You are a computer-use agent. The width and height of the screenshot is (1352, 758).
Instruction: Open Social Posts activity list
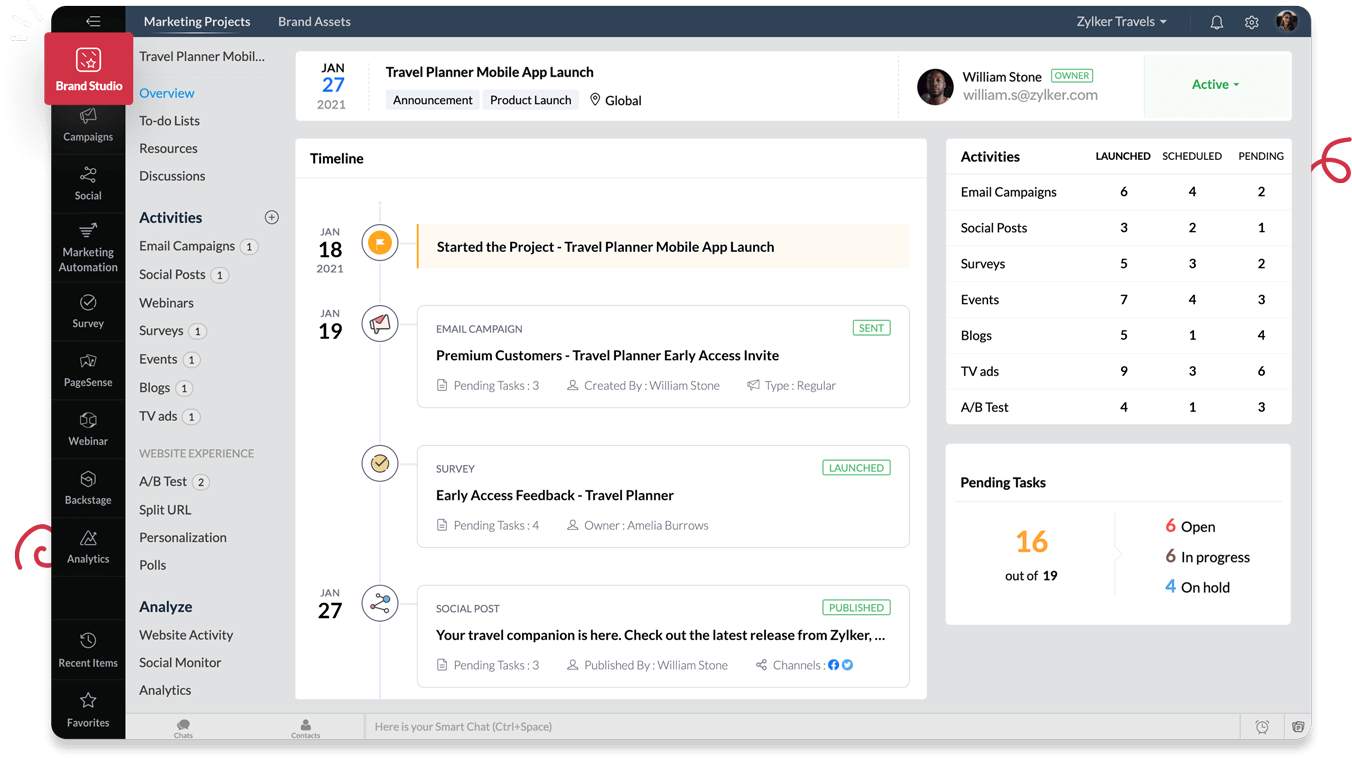tap(172, 274)
